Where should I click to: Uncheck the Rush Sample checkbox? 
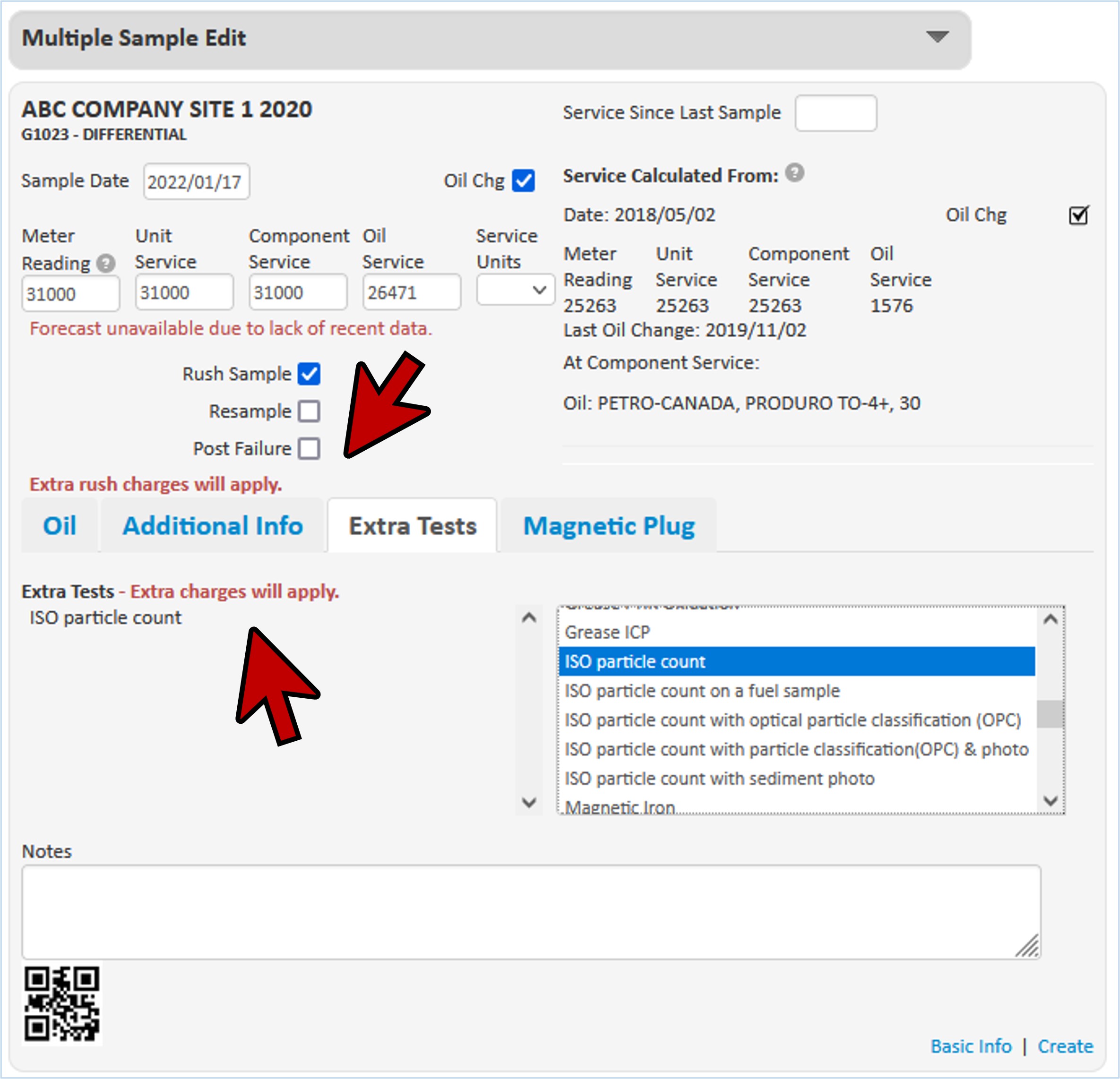[x=309, y=374]
